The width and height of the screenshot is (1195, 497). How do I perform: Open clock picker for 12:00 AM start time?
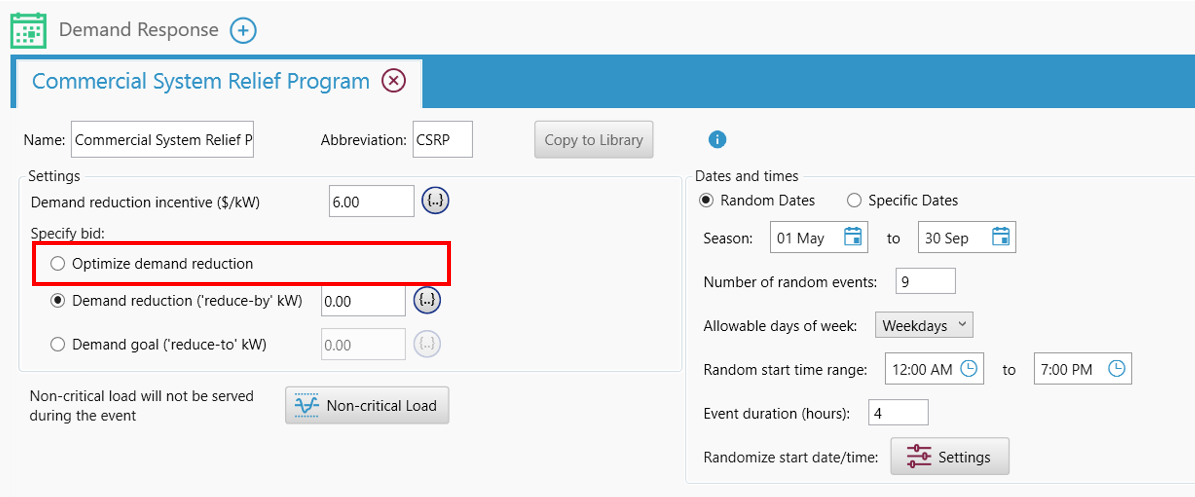pos(969,369)
